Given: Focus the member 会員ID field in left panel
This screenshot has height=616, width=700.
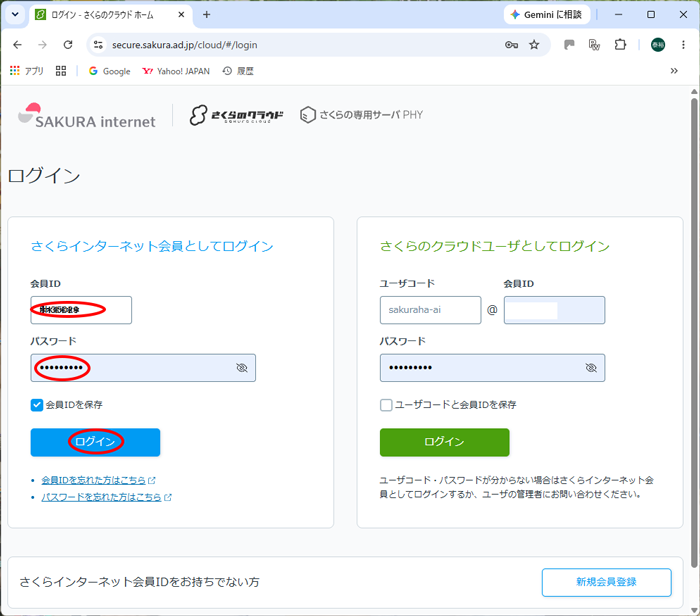Looking at the screenshot, I should coord(81,310).
